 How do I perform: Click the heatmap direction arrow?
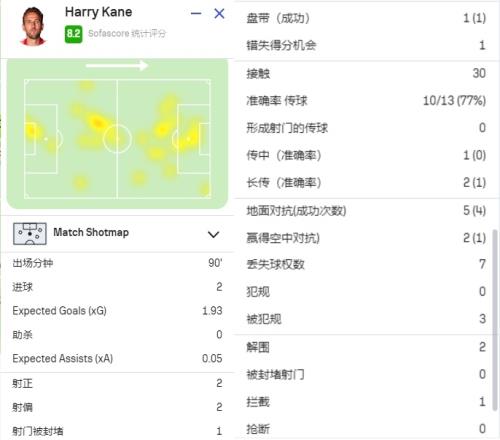coord(117,65)
